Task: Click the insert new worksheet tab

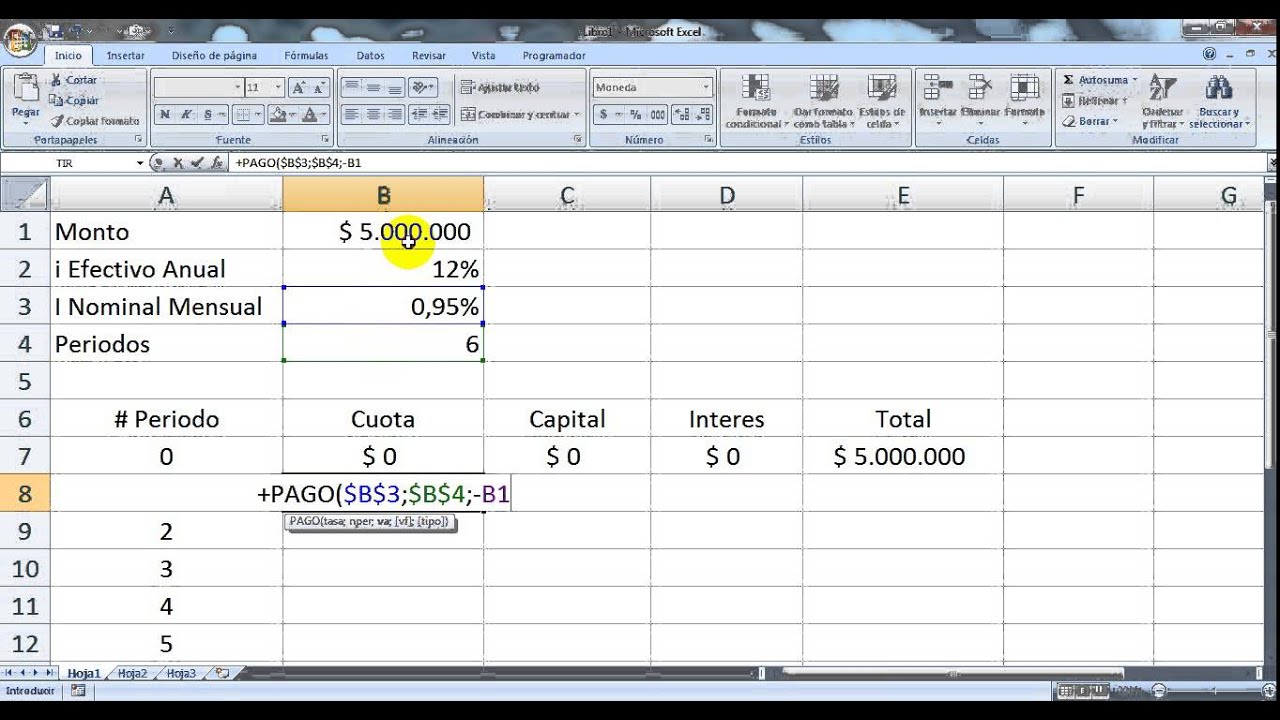Action: pos(222,674)
